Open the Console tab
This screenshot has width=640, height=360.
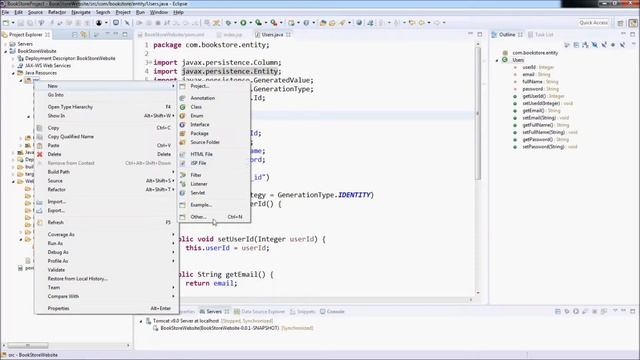coord(332,311)
